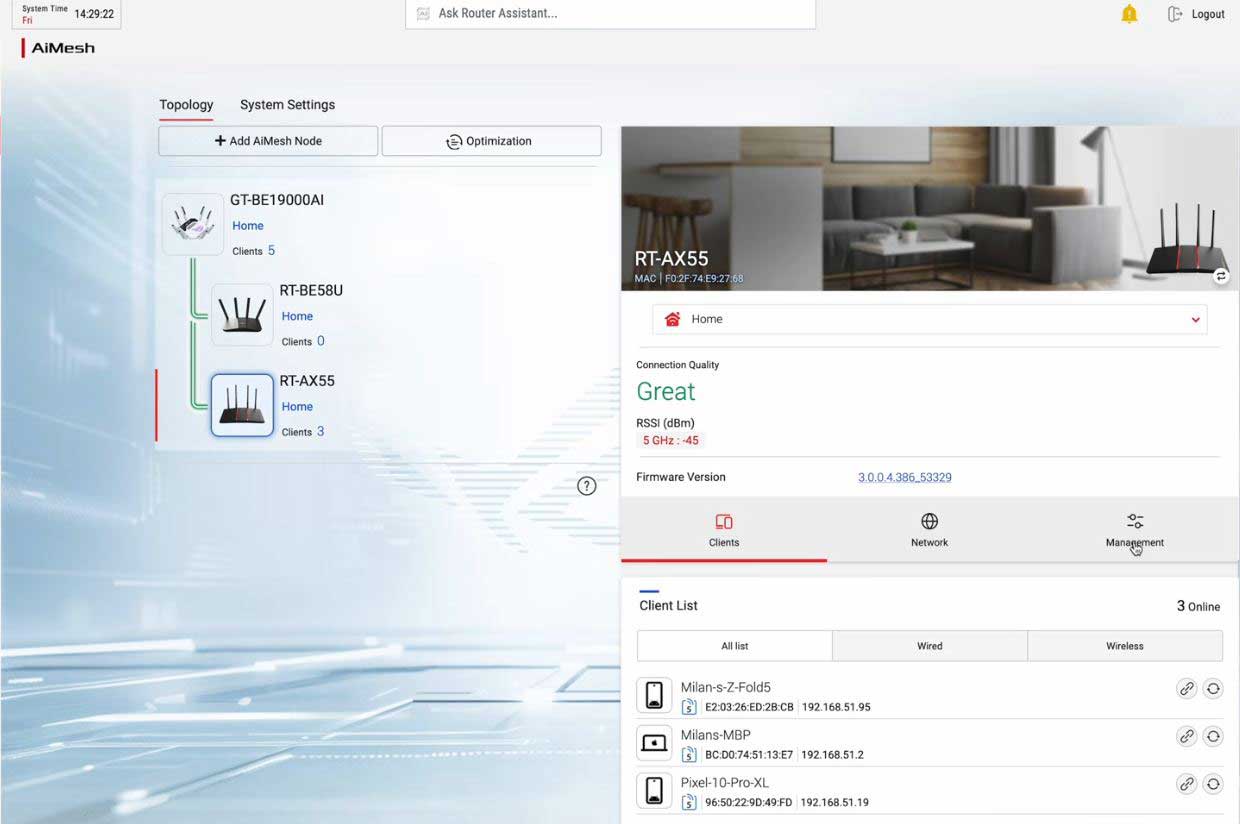Click the Milans-MBP client name
The image size is (1240, 824).
(x=716, y=735)
